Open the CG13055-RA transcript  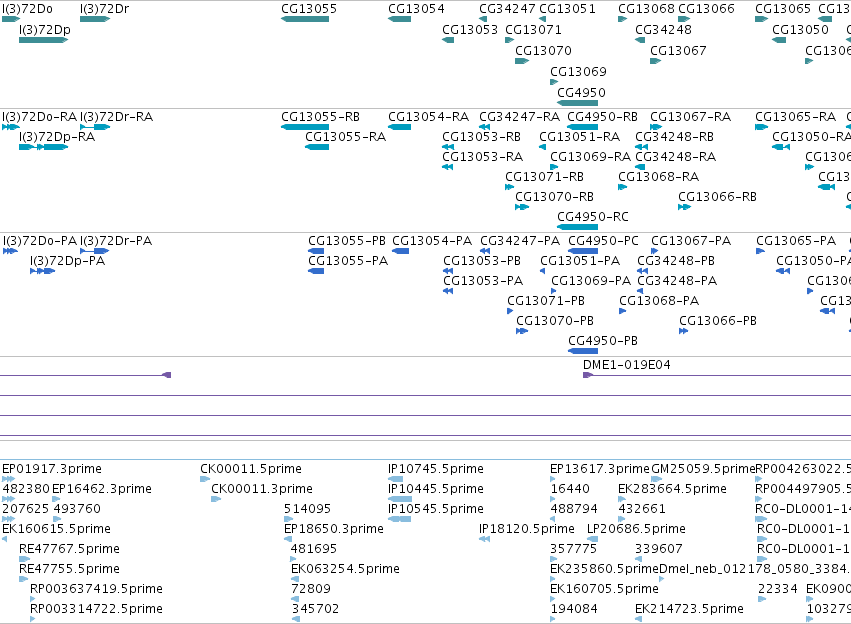(317, 147)
